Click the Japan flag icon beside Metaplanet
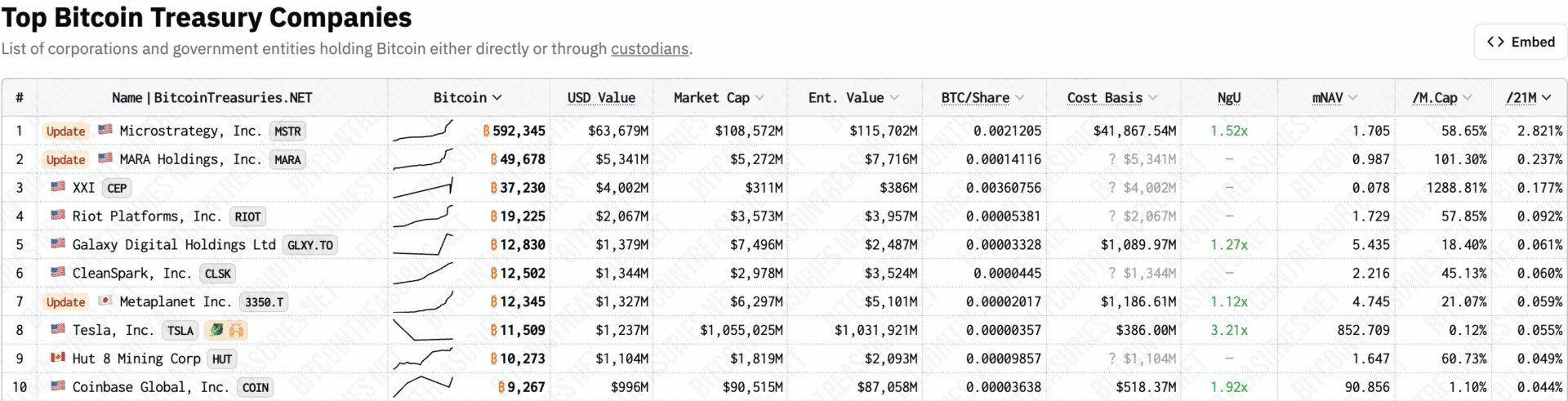 [x=105, y=301]
